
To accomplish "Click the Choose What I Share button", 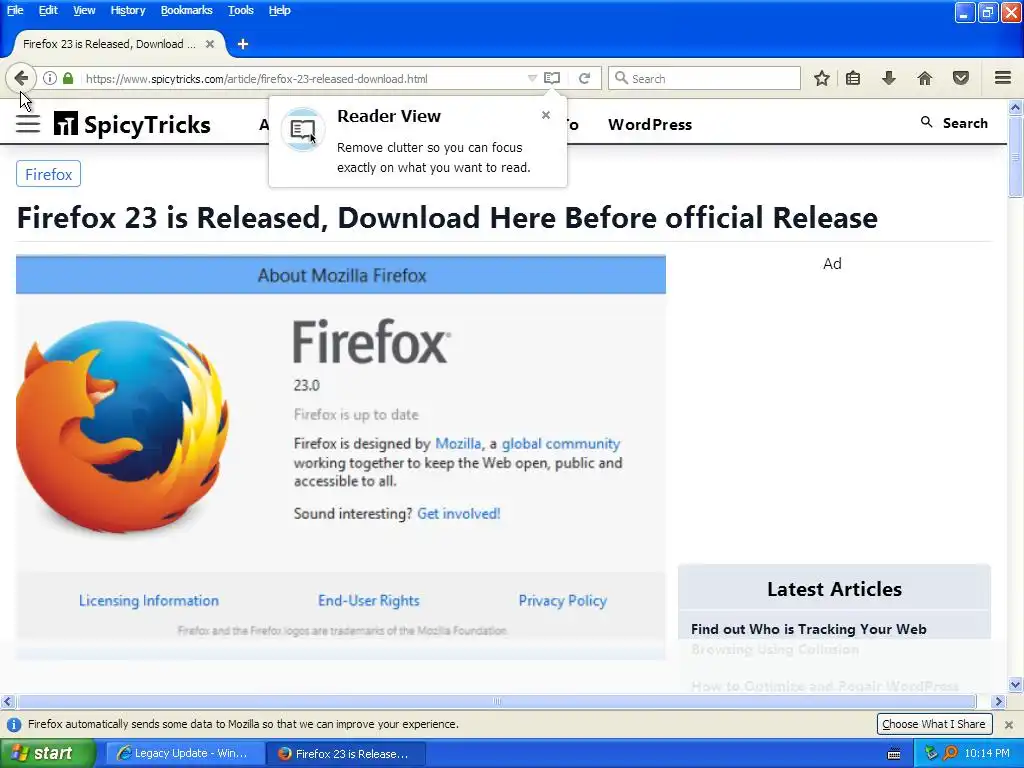I will point(934,724).
